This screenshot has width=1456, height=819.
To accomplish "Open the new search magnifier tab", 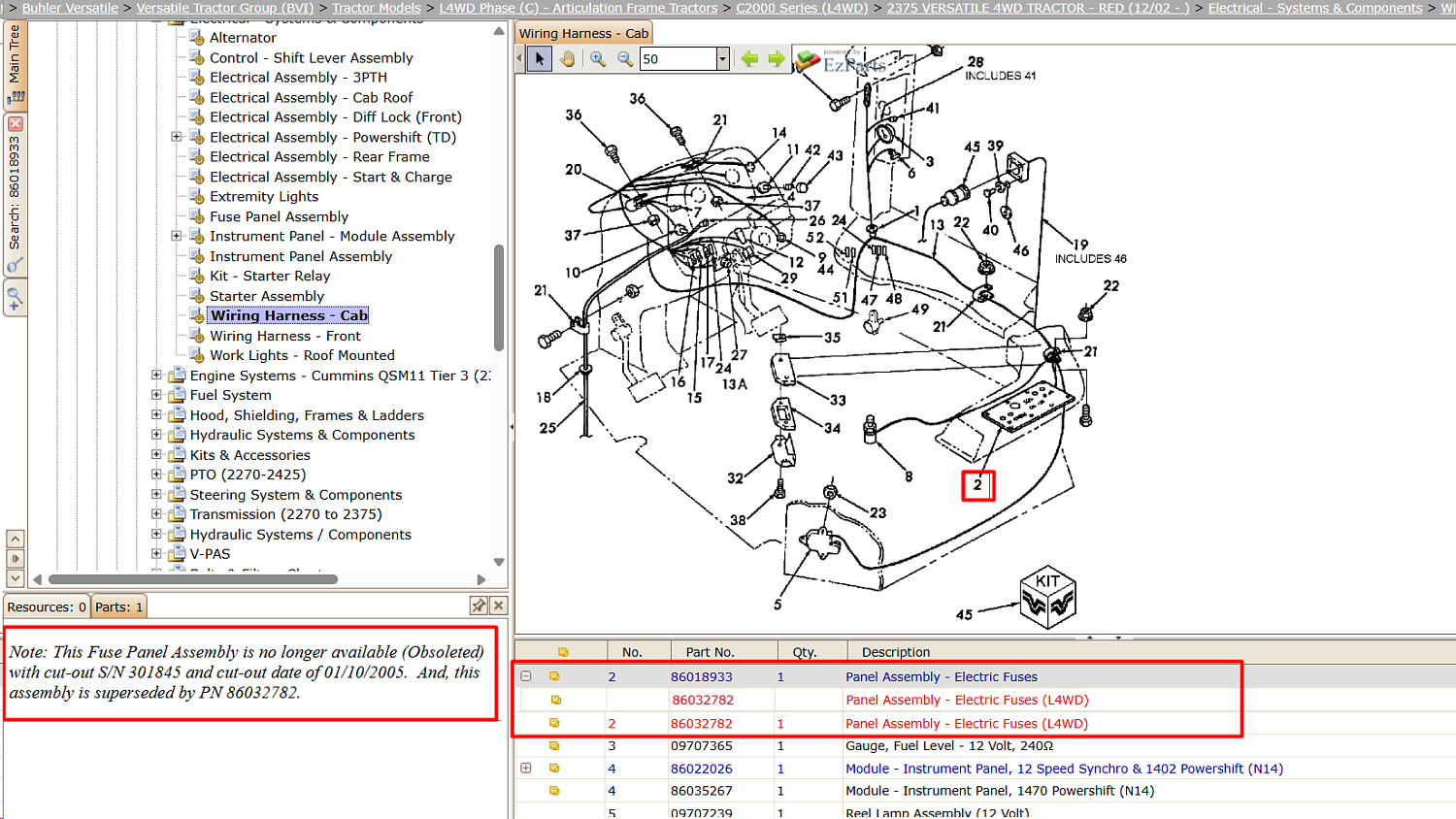I will [x=15, y=299].
